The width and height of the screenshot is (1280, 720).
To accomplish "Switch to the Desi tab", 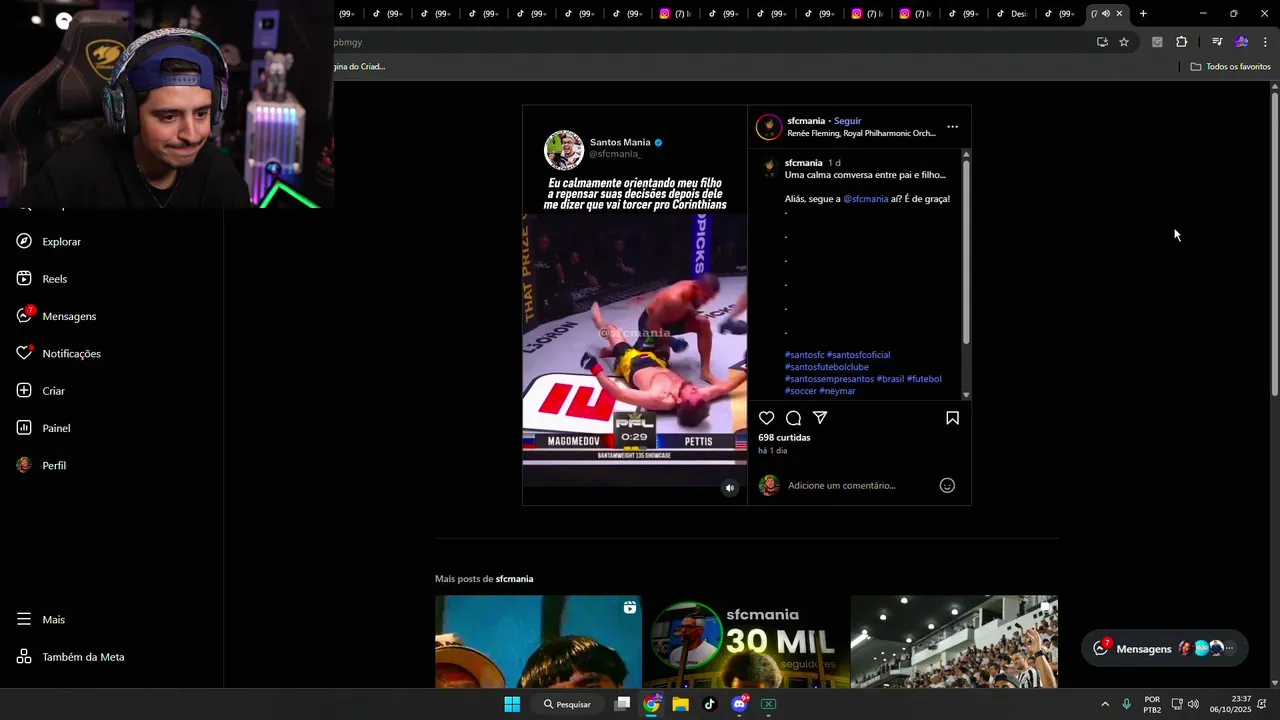I will pos(1012,13).
